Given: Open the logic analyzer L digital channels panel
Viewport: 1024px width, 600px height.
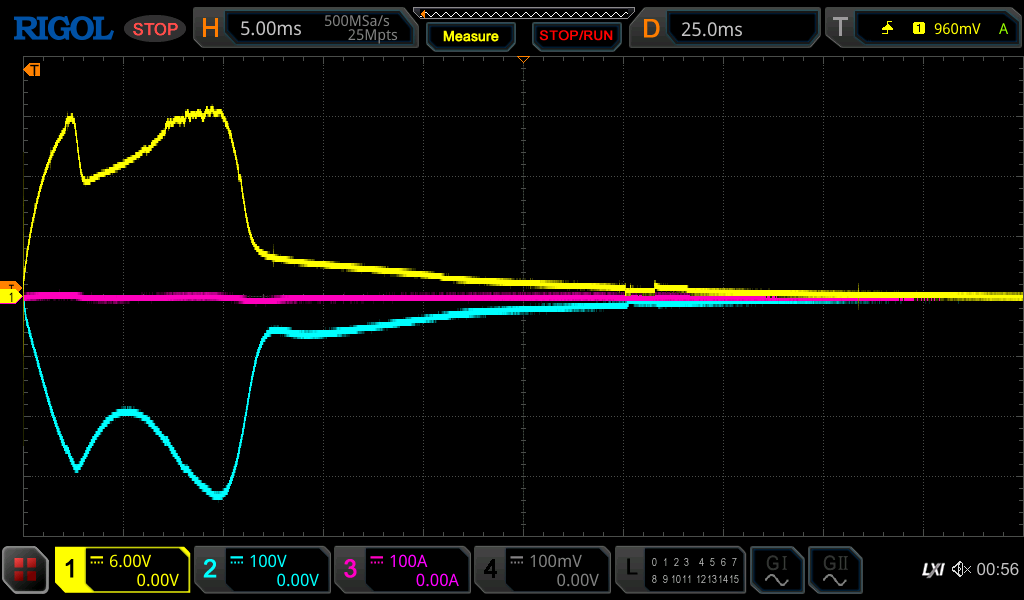Looking at the screenshot, I should click(x=680, y=570).
